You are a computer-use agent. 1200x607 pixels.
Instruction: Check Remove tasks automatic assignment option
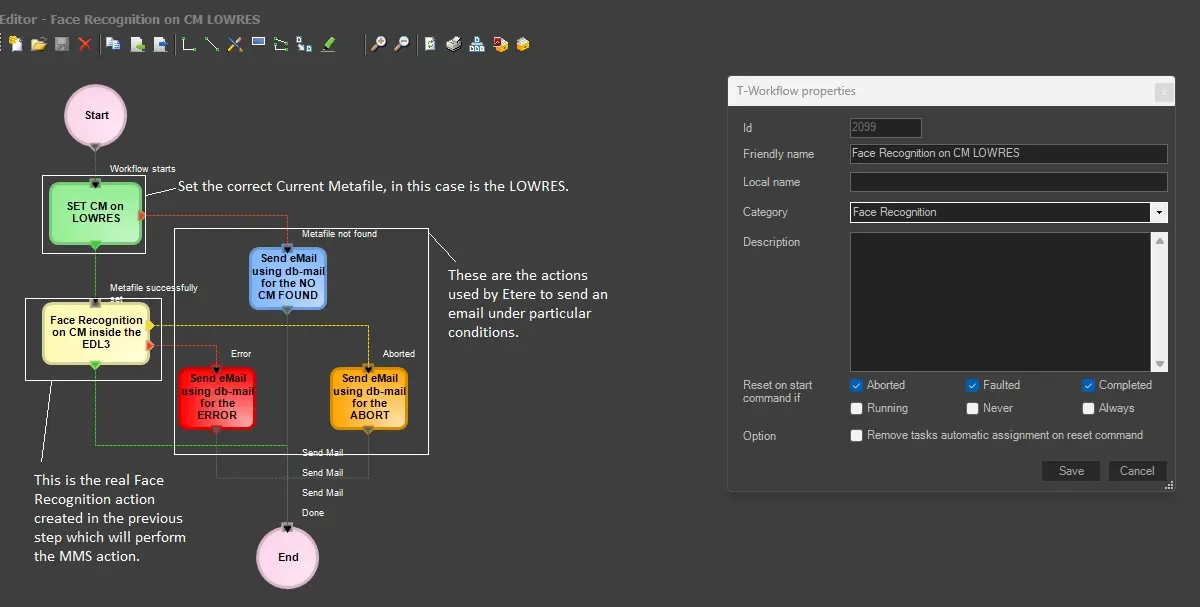[857, 435]
